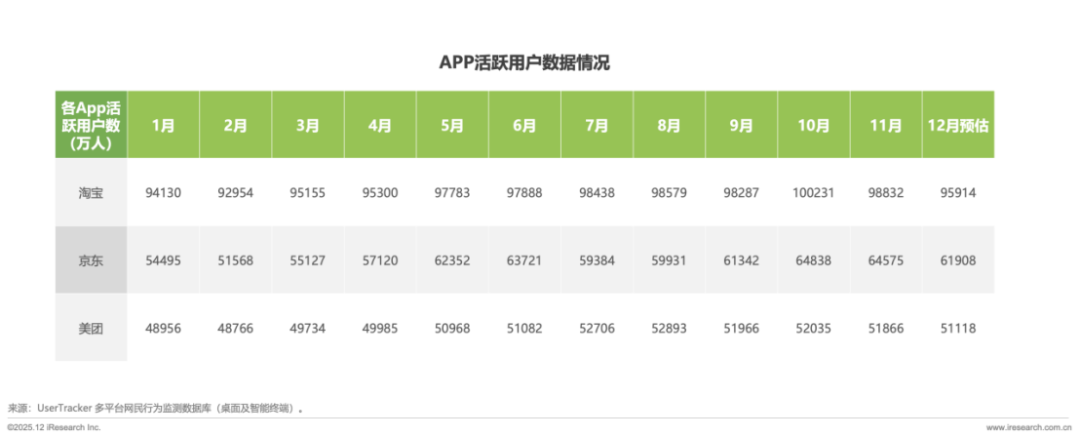Click the 京东 value 64838
Image resolution: width=1080 pixels, height=437 pixels.
[814, 261]
